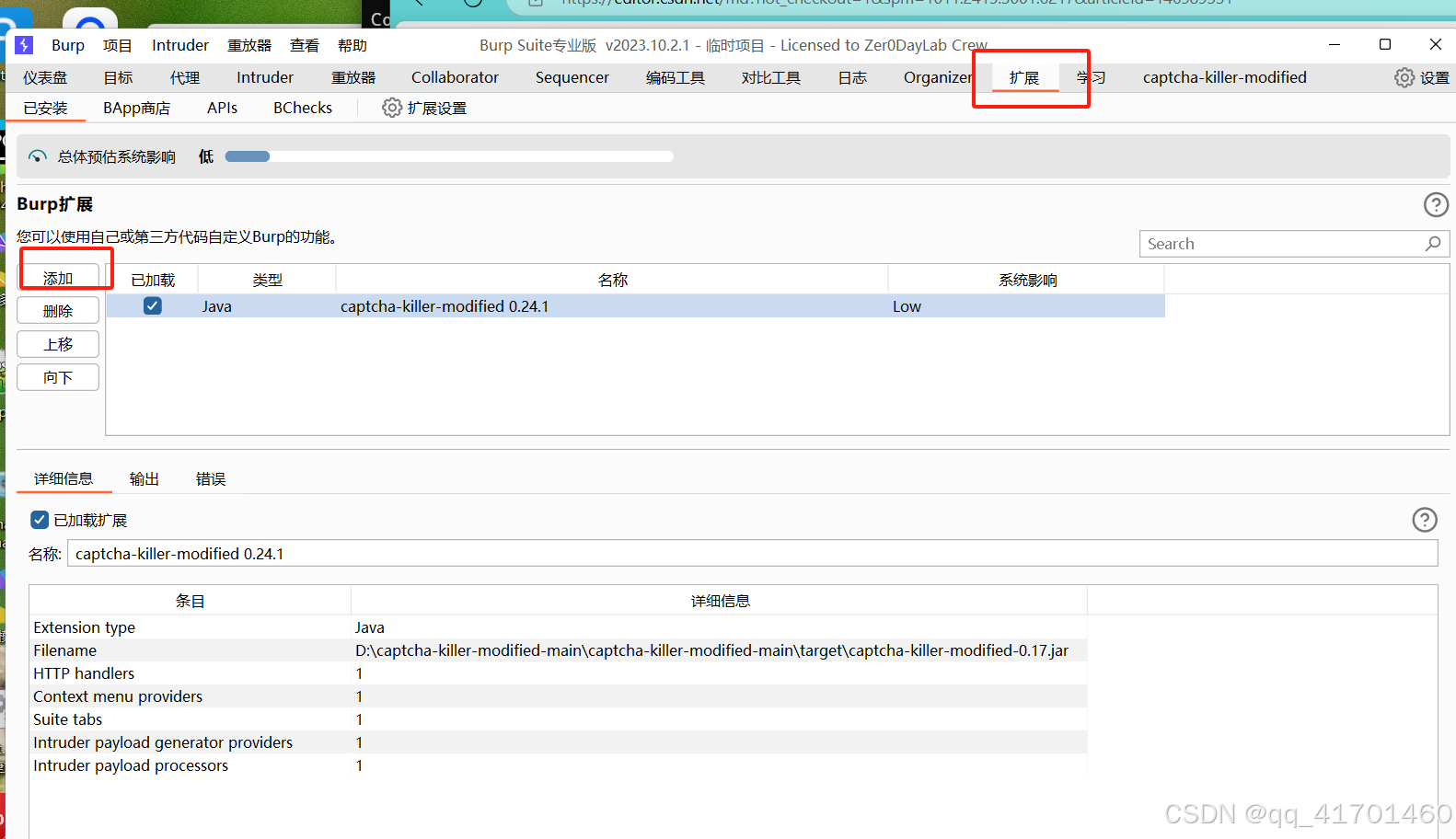
Task: Click the details table 详细信息 column header
Action: pyautogui.click(x=720, y=601)
